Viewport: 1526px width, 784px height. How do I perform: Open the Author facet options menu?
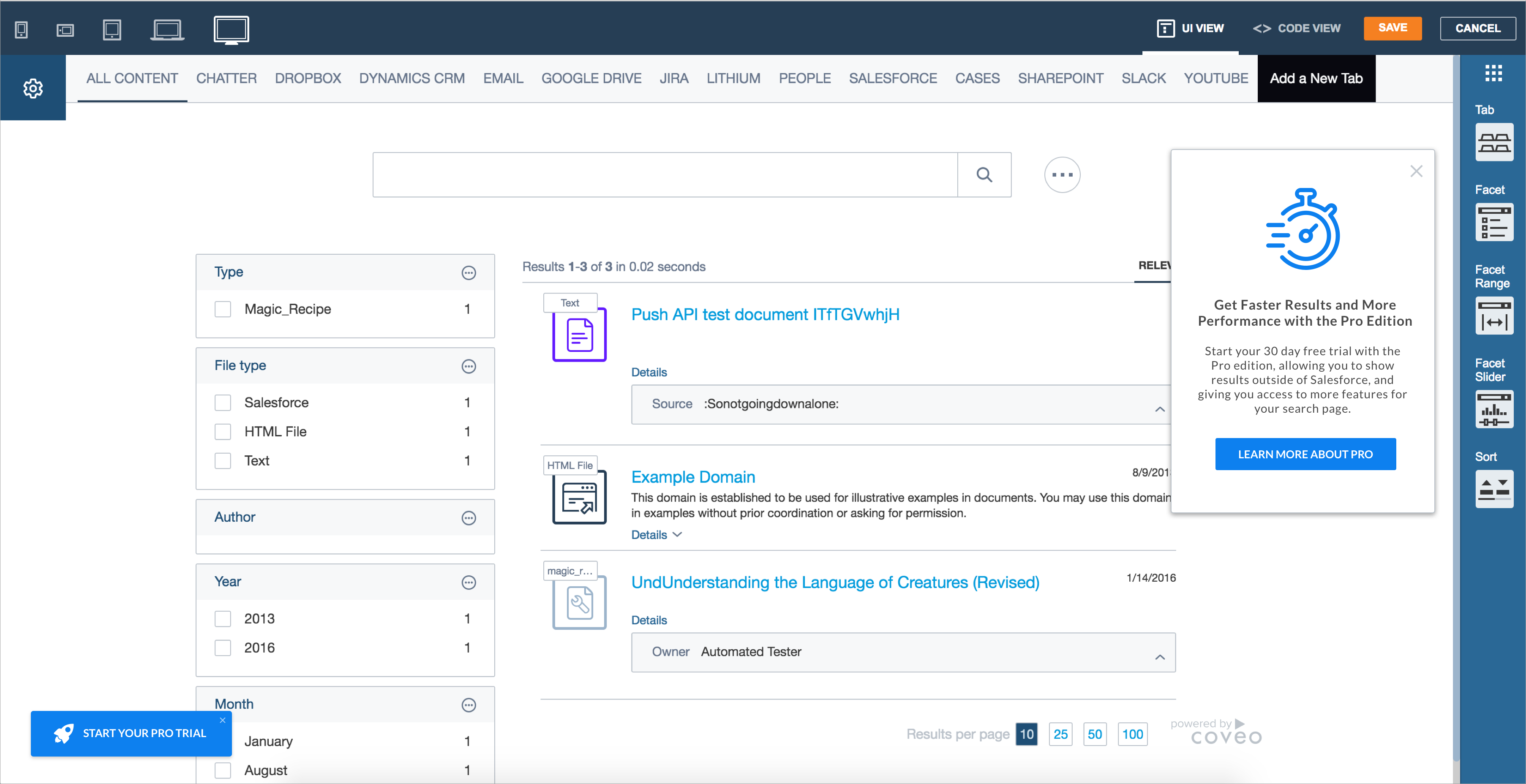(x=469, y=518)
